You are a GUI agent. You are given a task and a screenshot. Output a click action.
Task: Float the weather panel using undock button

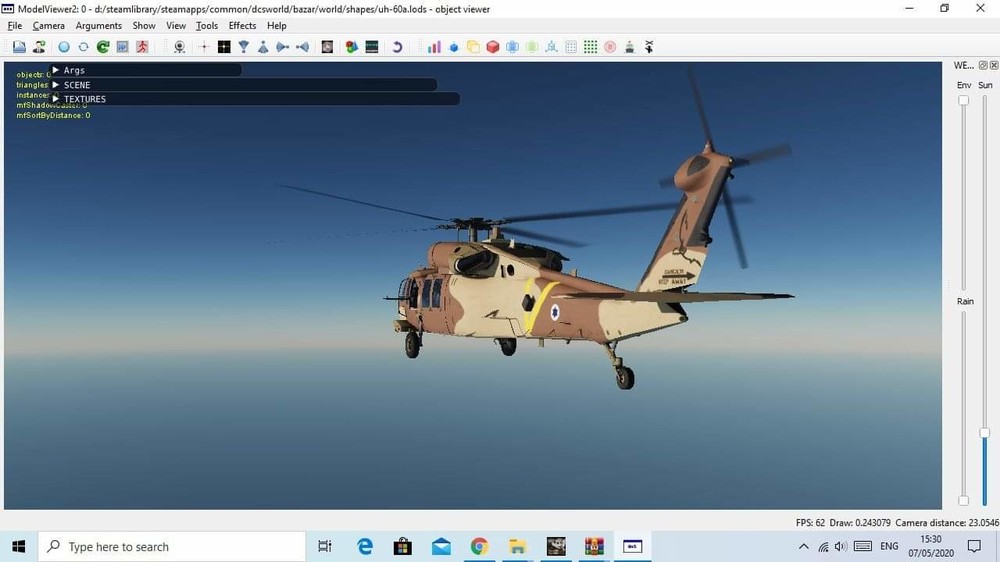(x=982, y=65)
